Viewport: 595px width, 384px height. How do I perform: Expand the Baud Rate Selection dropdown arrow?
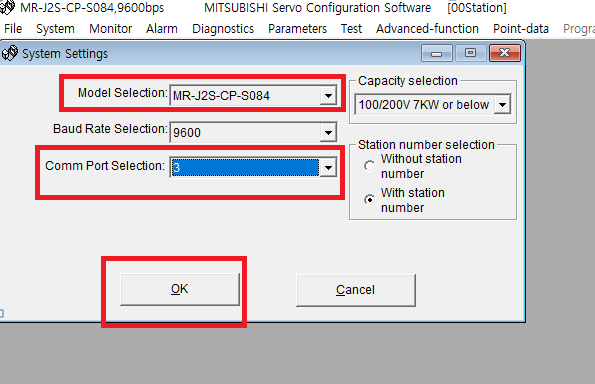[x=328, y=132]
